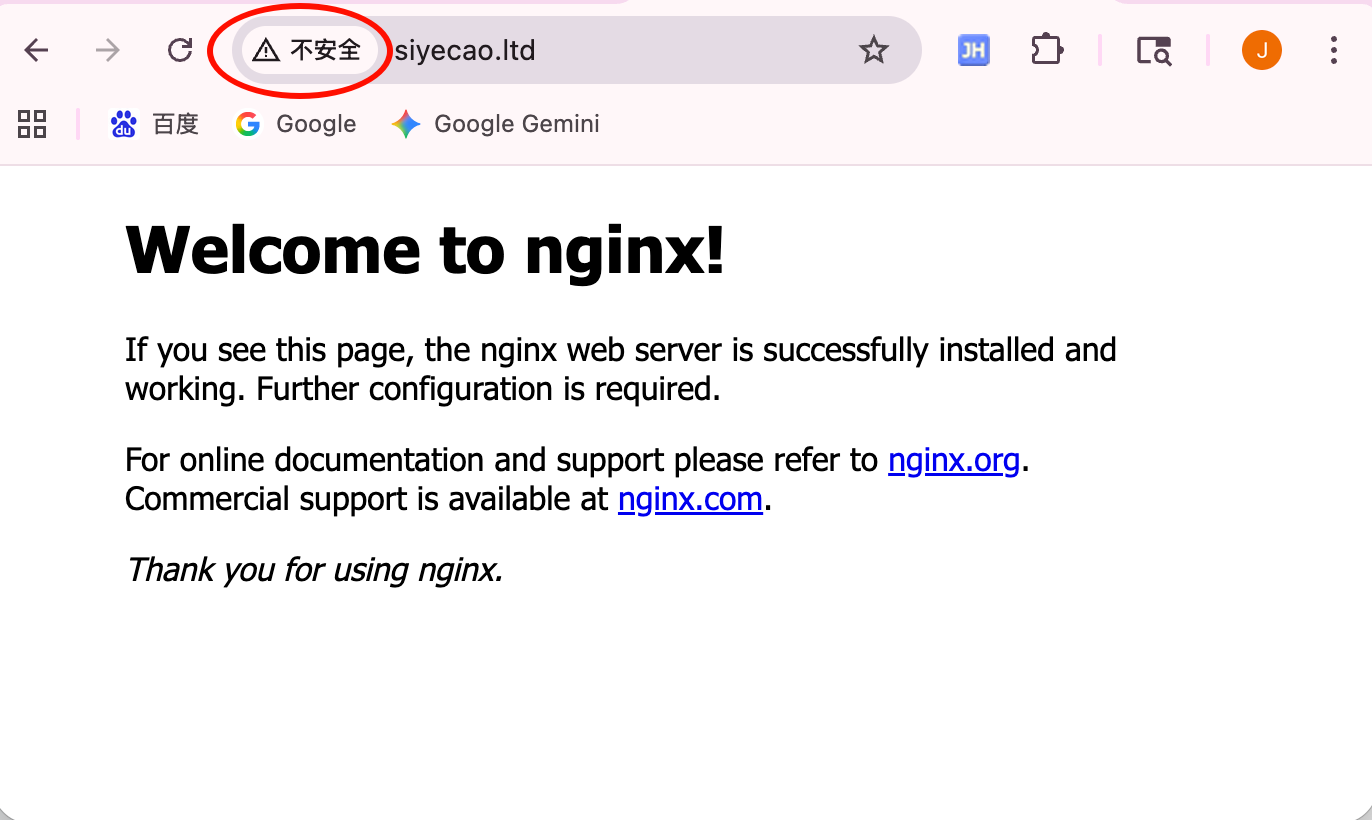Open the JH extension icon

click(x=974, y=50)
